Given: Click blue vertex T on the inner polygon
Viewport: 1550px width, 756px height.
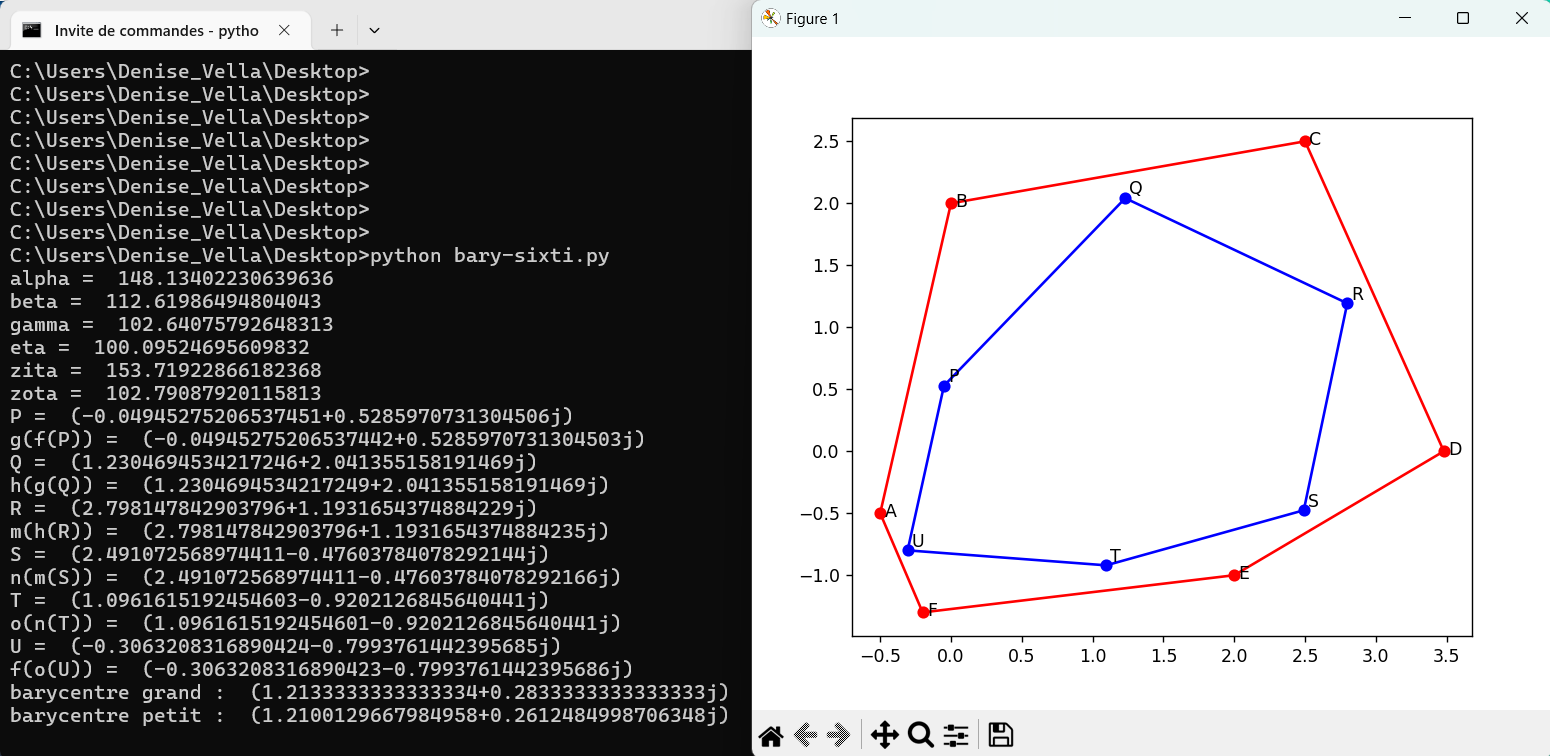Looking at the screenshot, I should (1106, 565).
